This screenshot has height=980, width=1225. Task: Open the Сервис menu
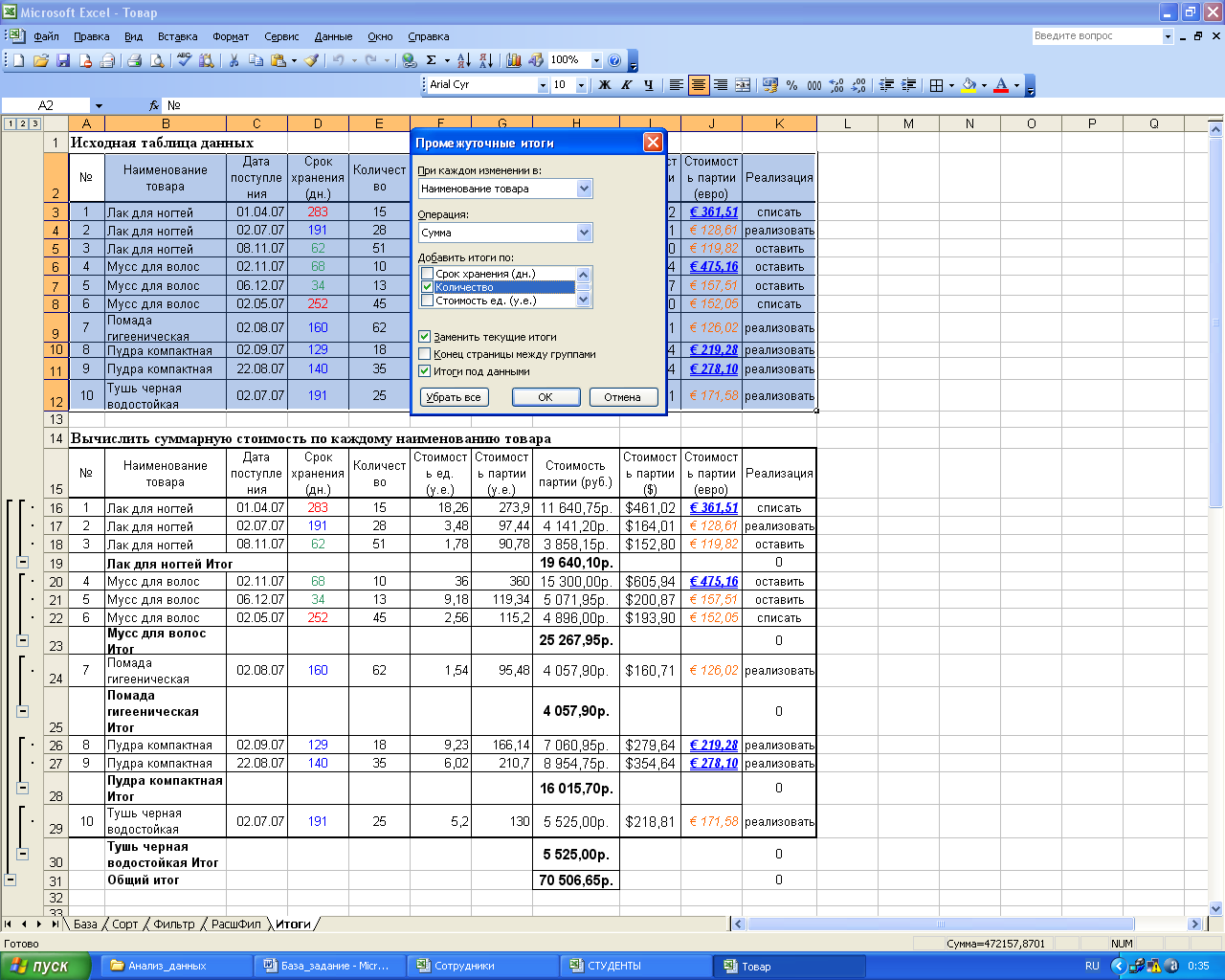pos(281,36)
